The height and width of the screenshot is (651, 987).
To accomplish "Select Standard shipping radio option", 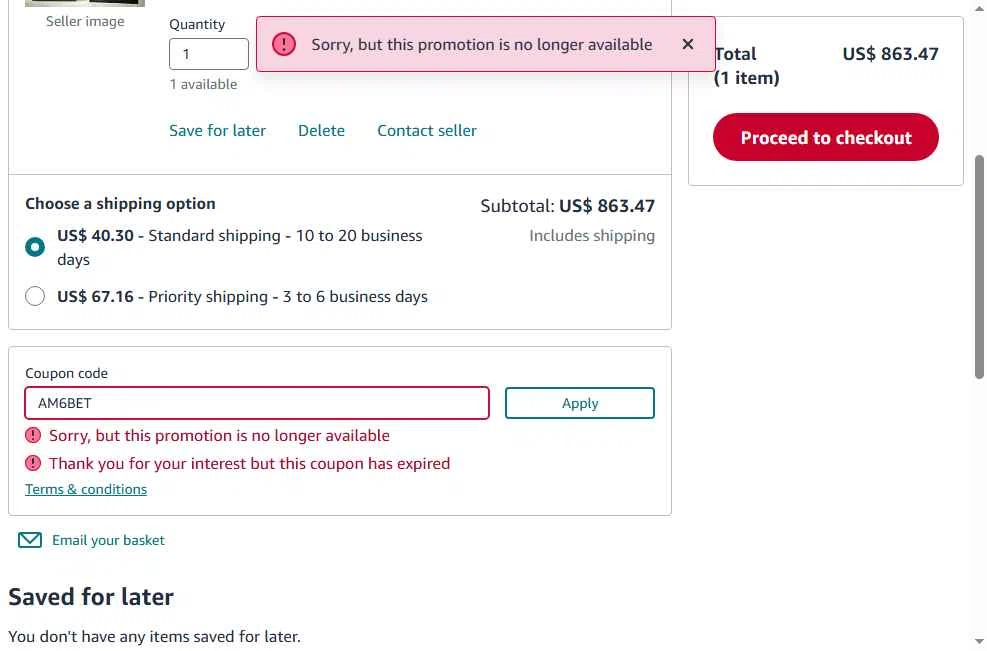I will (35, 247).
